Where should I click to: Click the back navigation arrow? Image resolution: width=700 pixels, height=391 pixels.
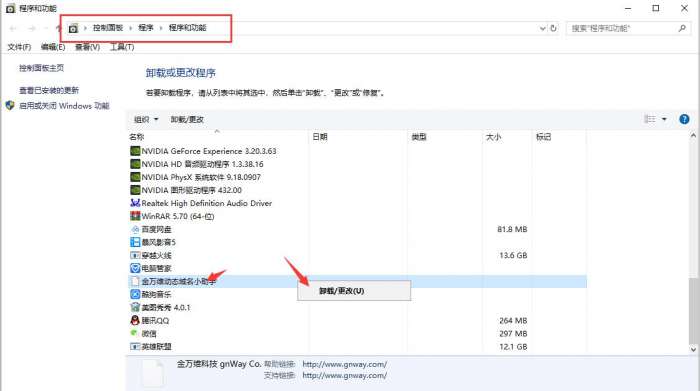pyautogui.click(x=13, y=28)
